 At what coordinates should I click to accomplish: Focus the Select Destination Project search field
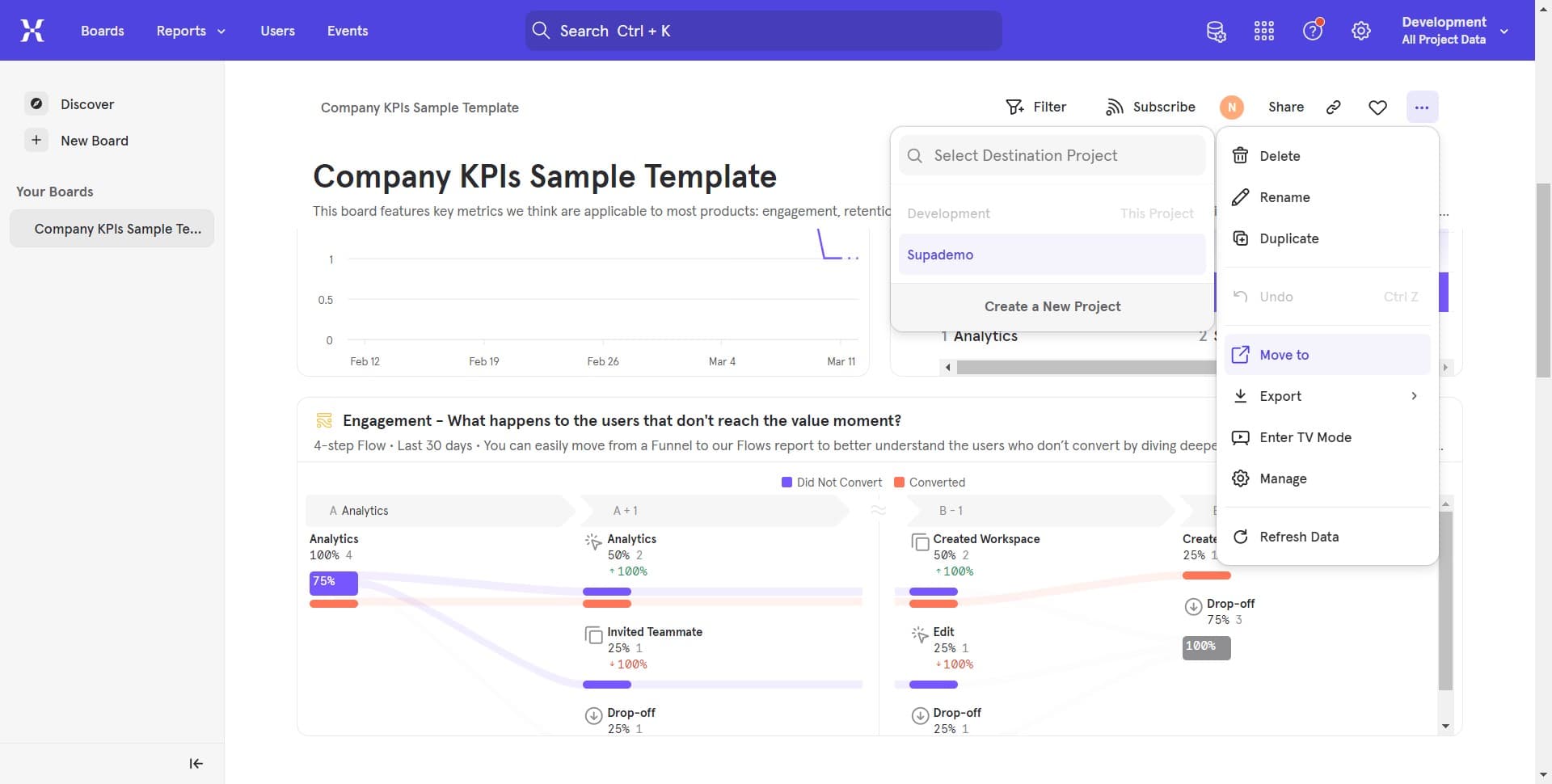1051,155
